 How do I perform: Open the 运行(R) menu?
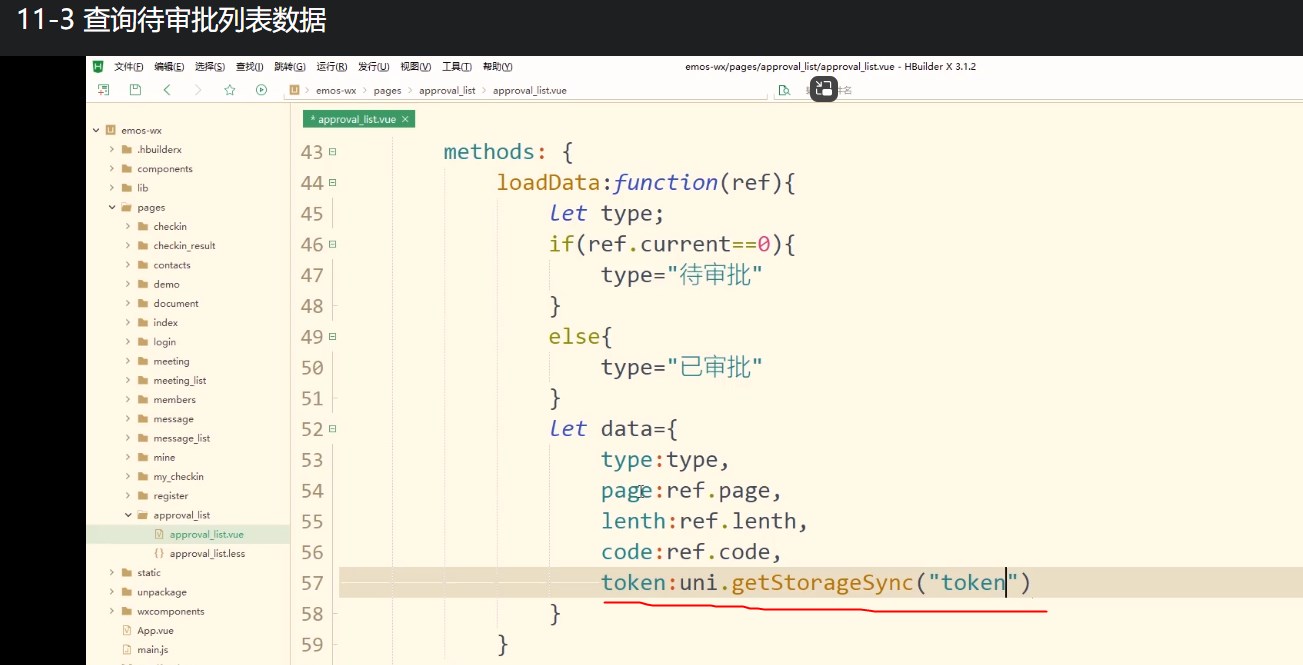point(332,67)
